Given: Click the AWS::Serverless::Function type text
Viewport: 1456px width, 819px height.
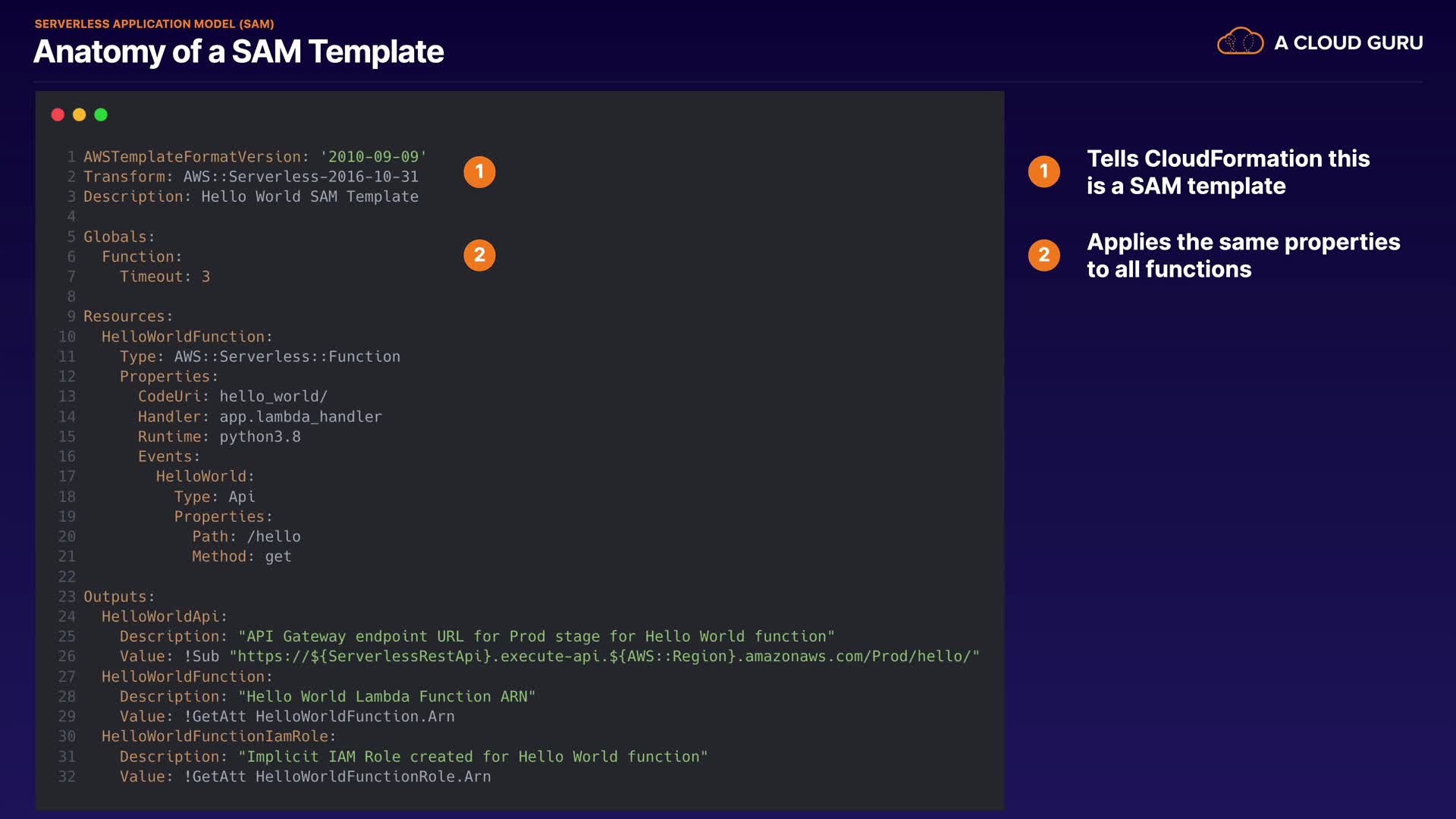Looking at the screenshot, I should click(x=287, y=356).
